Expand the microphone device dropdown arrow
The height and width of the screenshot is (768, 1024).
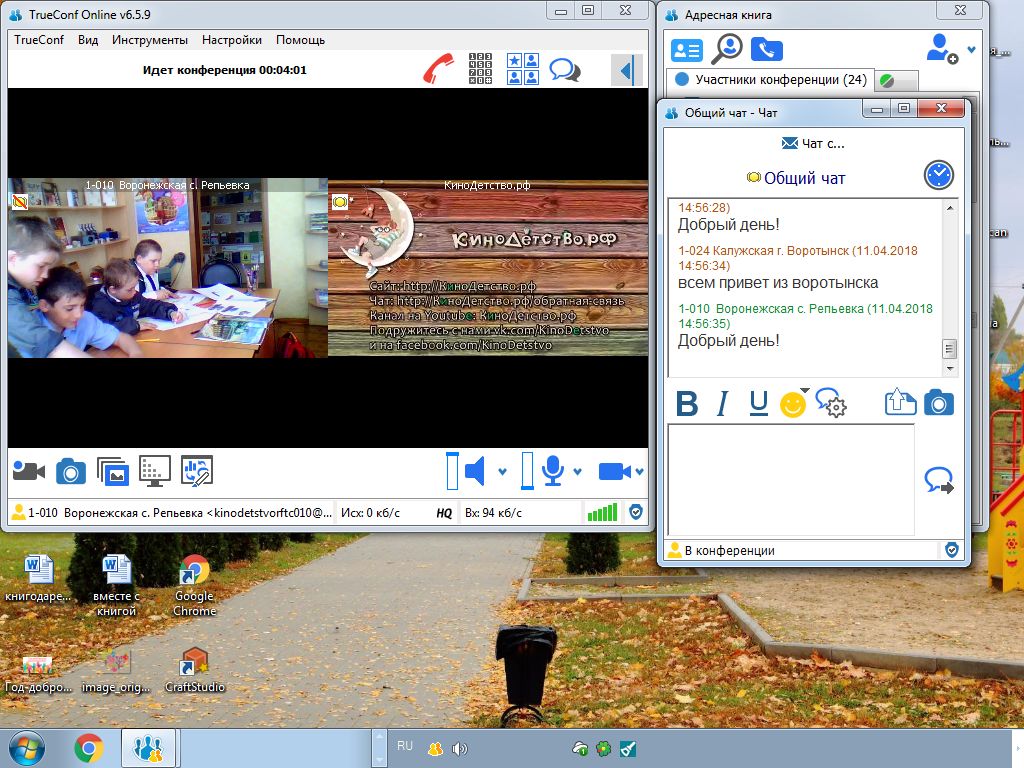coord(577,472)
